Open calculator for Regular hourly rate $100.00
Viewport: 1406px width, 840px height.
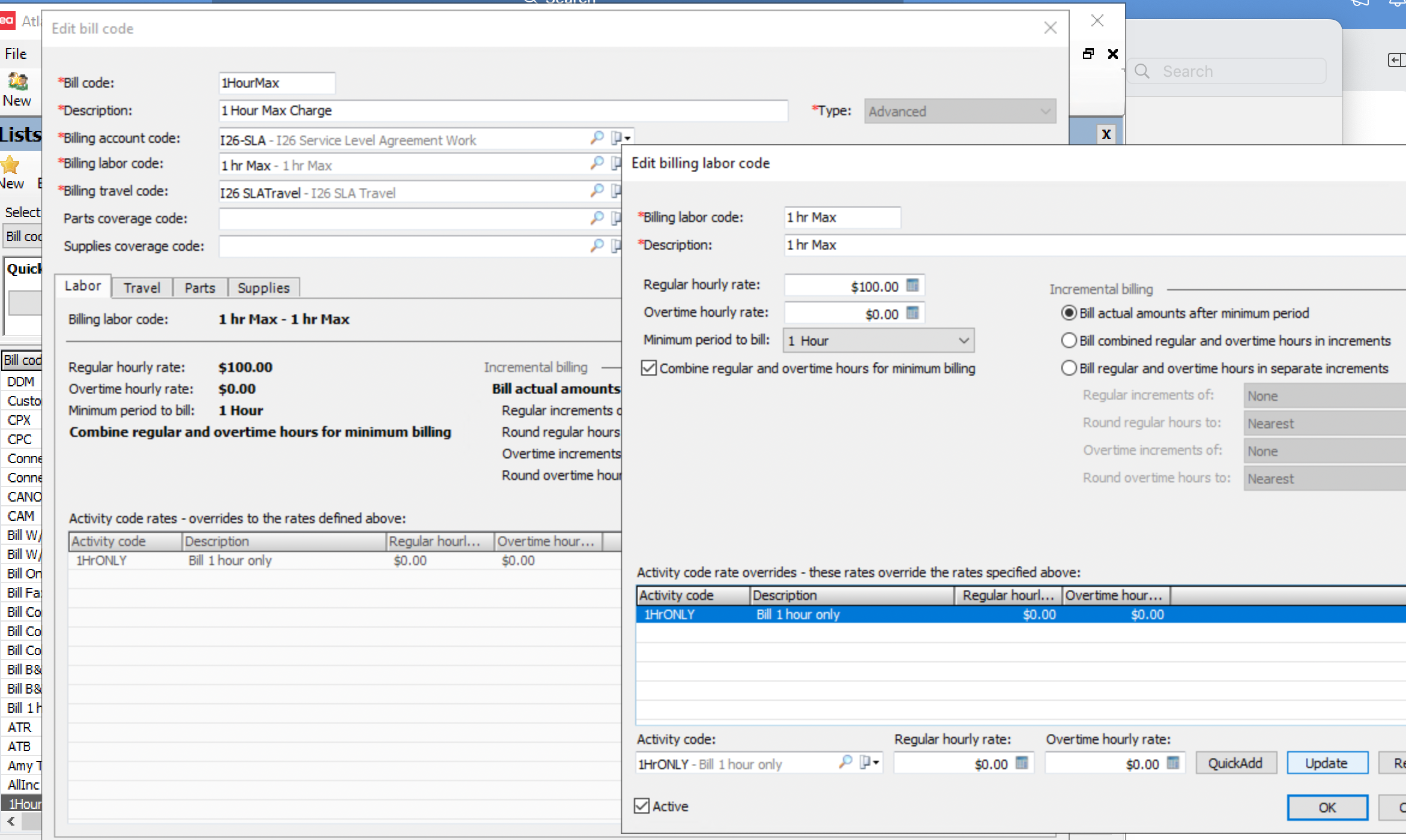coord(913,286)
